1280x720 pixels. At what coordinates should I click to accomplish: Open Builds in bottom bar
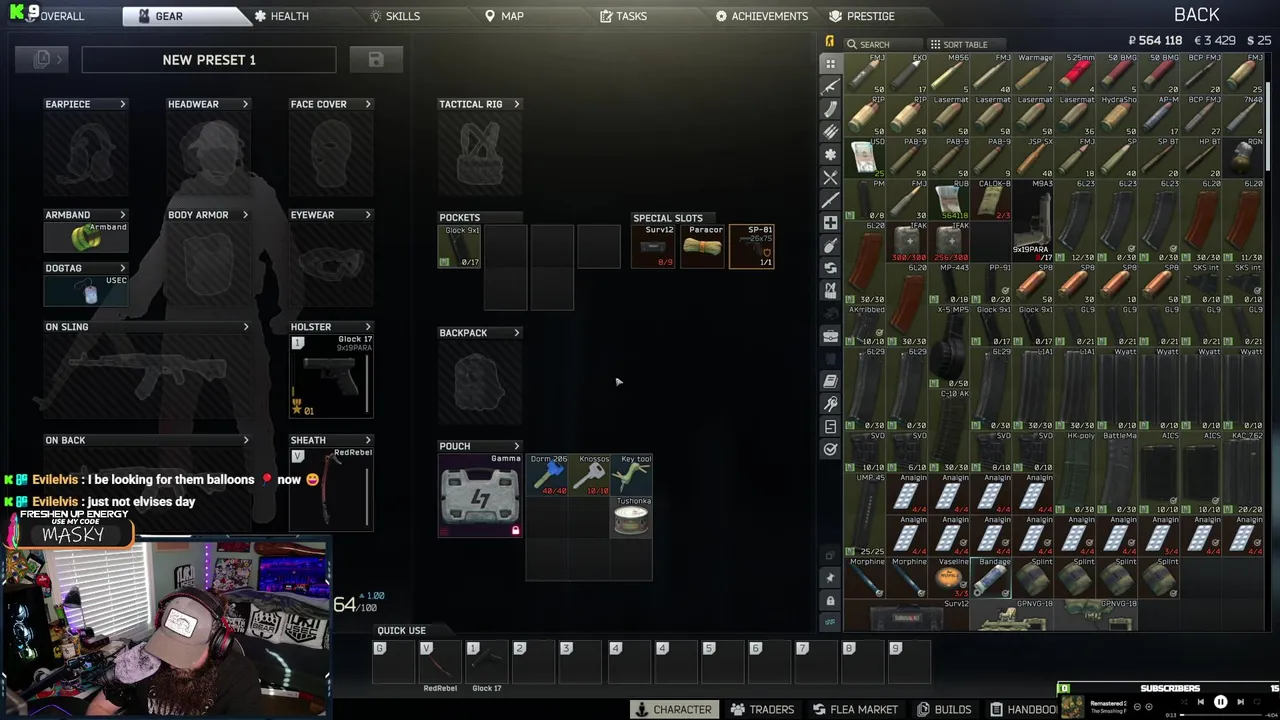(944, 709)
